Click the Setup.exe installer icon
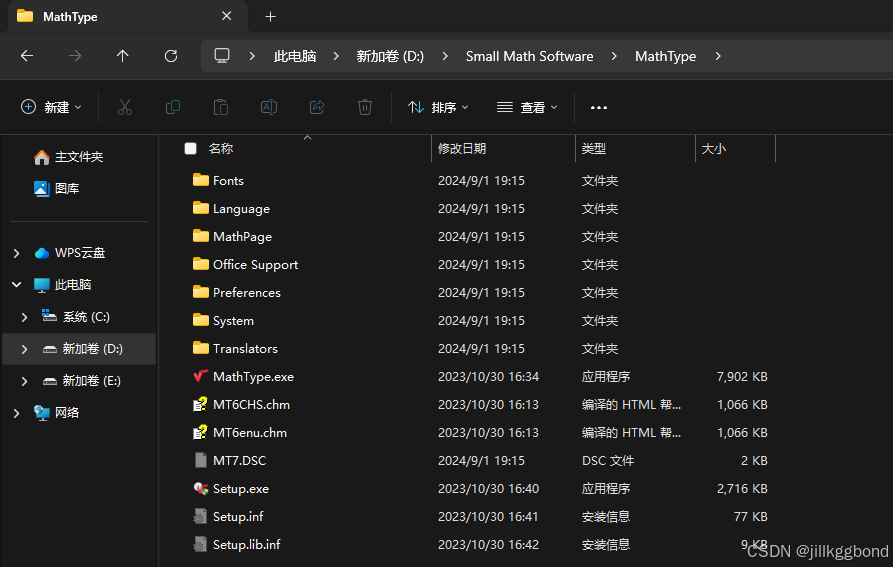Viewport: 893px width, 567px height. tap(200, 488)
